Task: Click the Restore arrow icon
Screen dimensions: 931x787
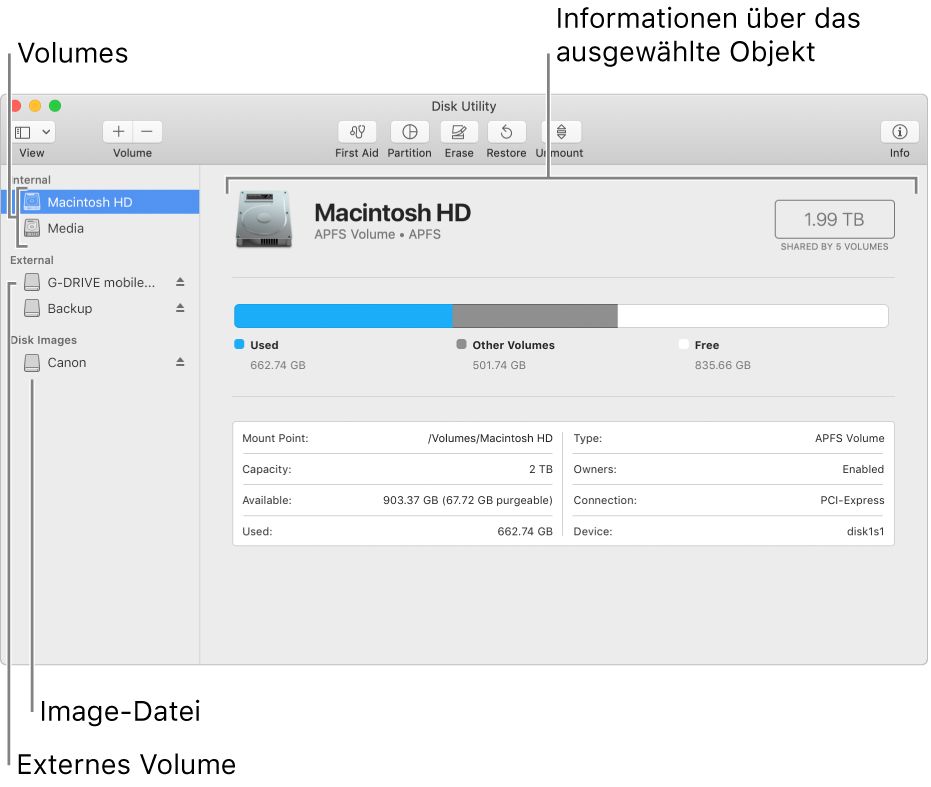Action: [506, 132]
